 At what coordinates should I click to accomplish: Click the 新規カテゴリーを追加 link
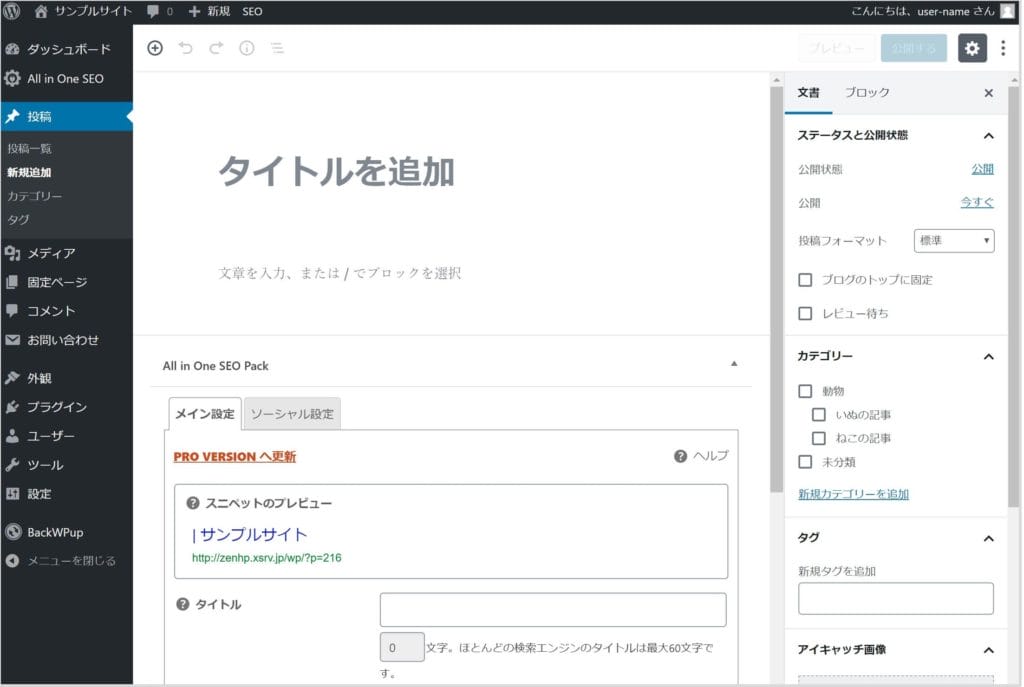click(x=853, y=494)
